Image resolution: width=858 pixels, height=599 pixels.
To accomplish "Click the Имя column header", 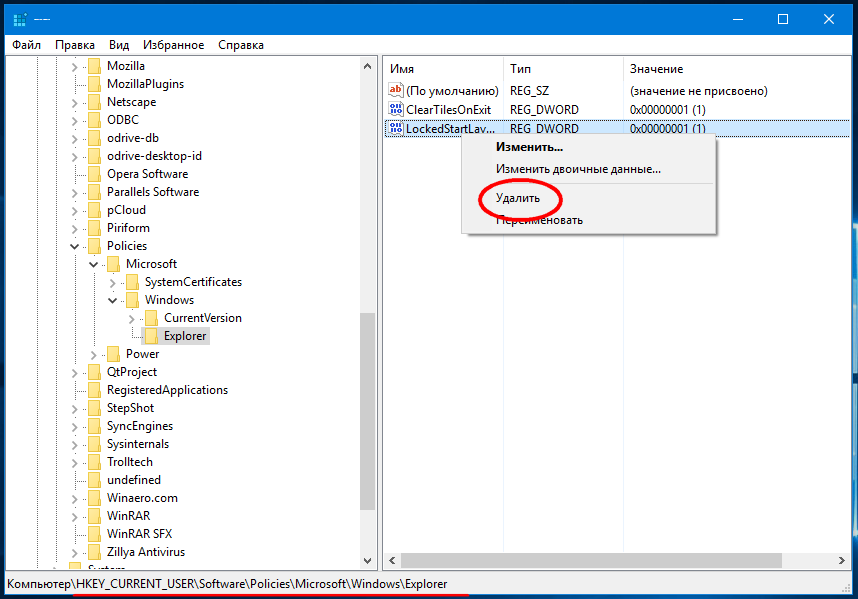I will coord(402,69).
